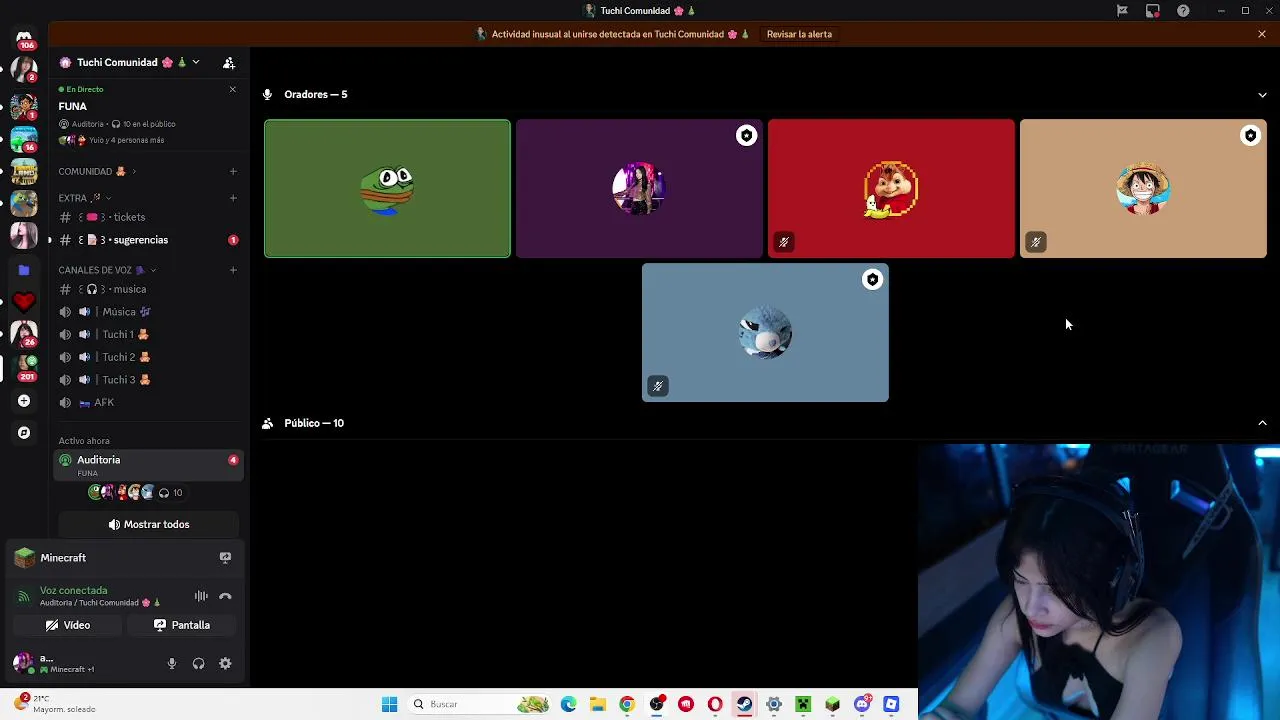The image size is (1280, 720).
Task: Open Windows Start menu
Action: tap(390, 704)
